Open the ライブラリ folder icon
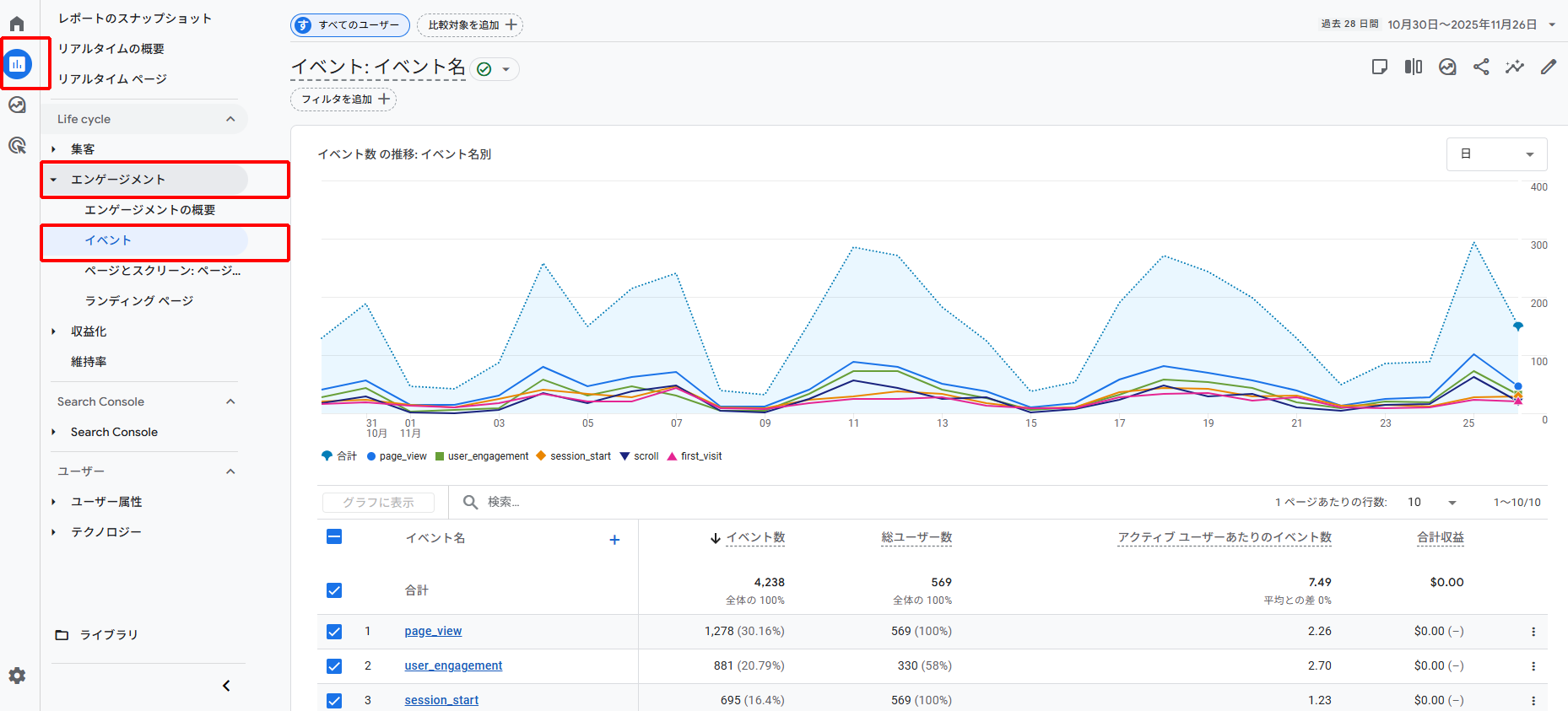 pos(62,635)
